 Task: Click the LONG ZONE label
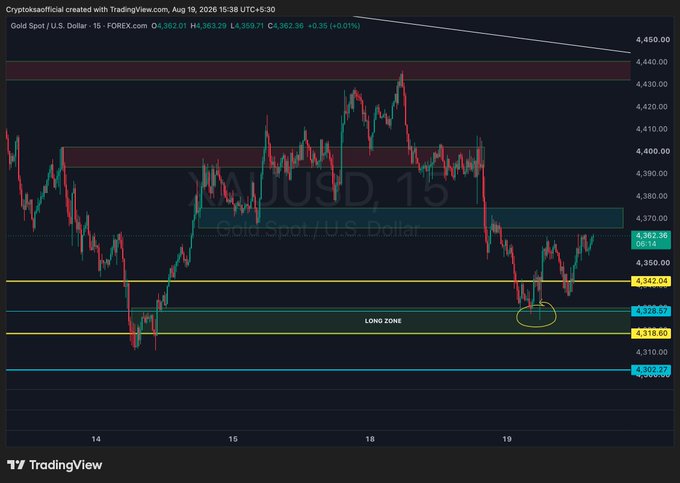(383, 321)
